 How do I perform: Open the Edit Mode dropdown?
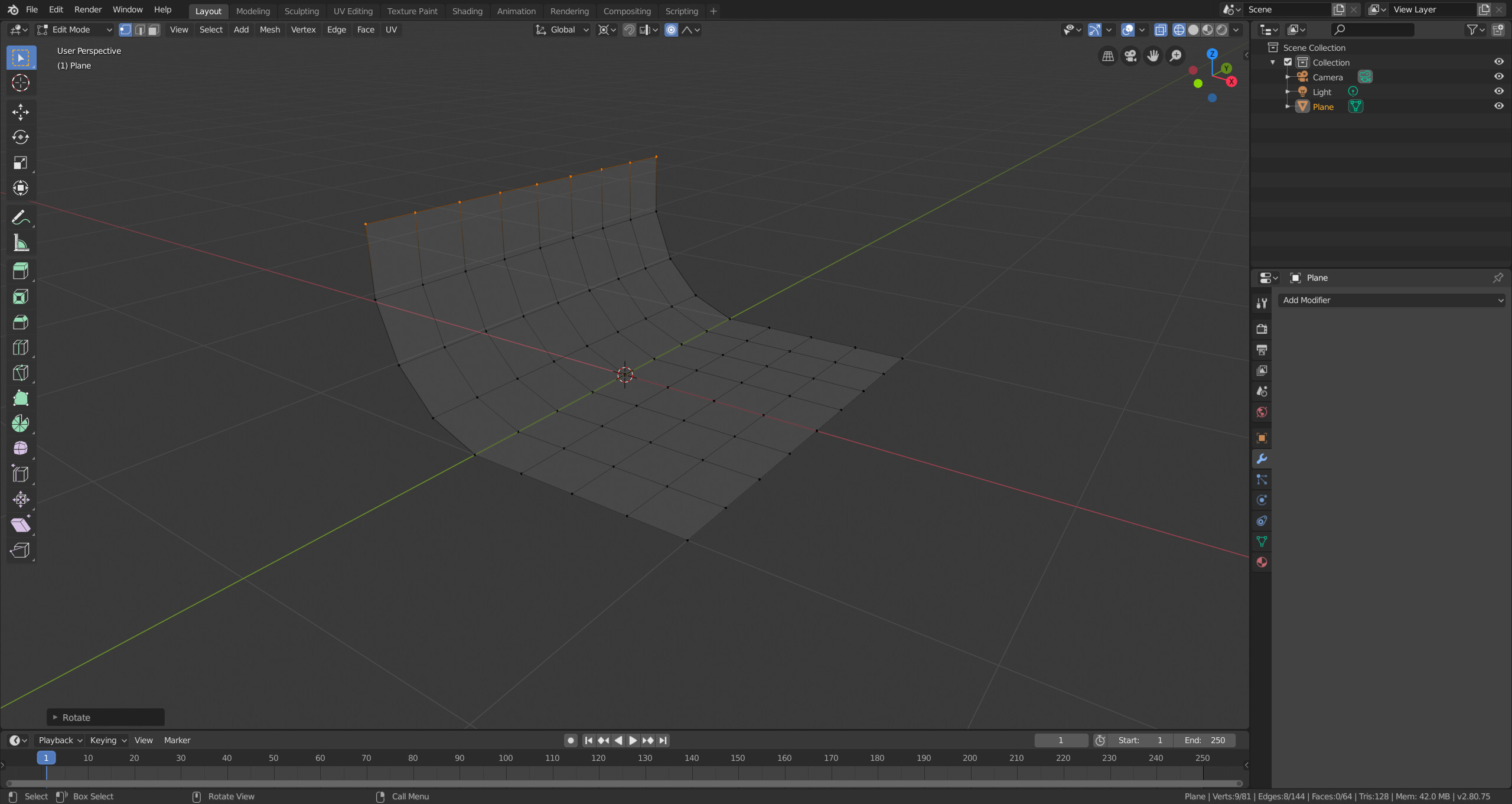(x=76, y=29)
